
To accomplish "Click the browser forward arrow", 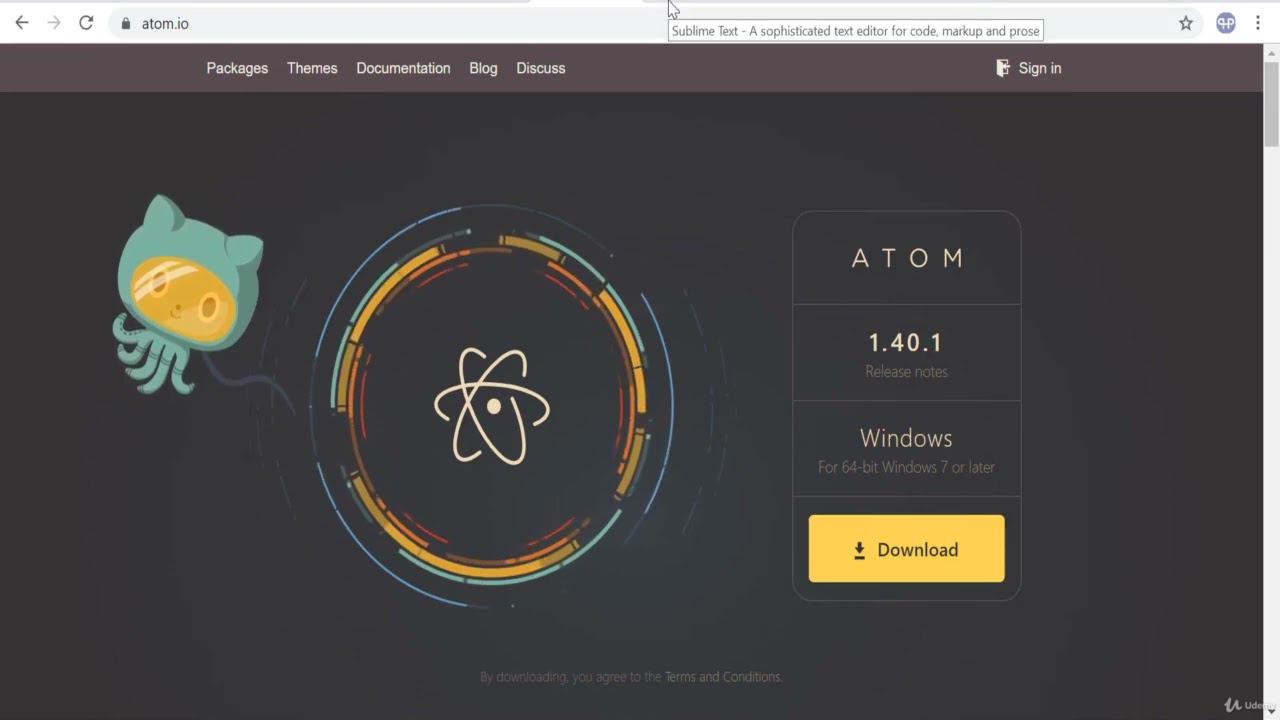I will point(54,23).
